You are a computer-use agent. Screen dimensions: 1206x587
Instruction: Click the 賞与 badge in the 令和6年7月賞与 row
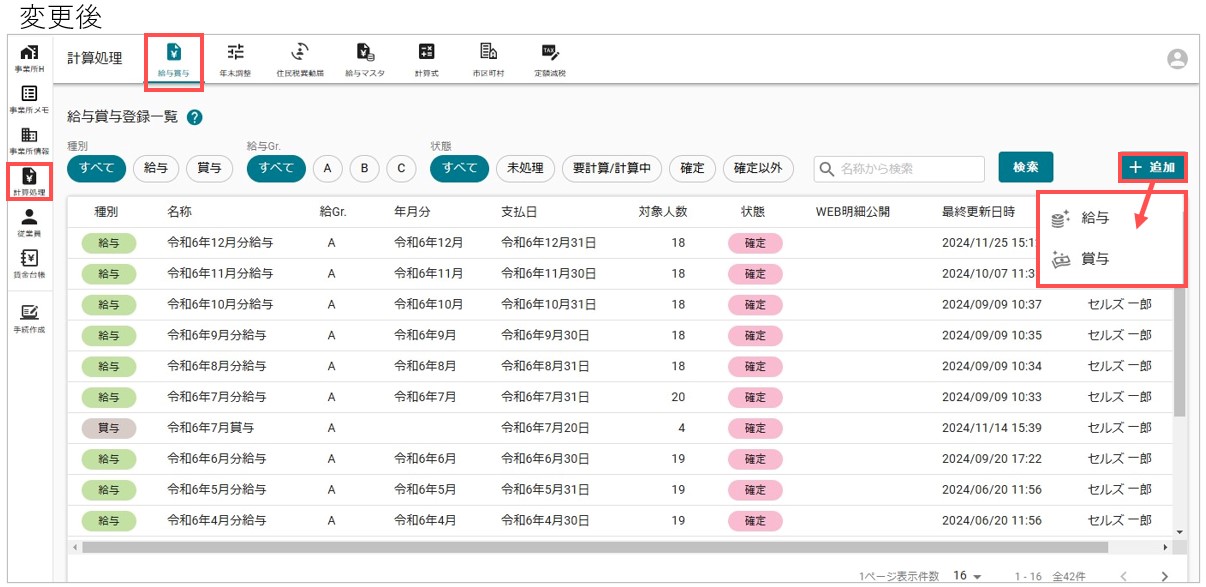(x=108, y=428)
